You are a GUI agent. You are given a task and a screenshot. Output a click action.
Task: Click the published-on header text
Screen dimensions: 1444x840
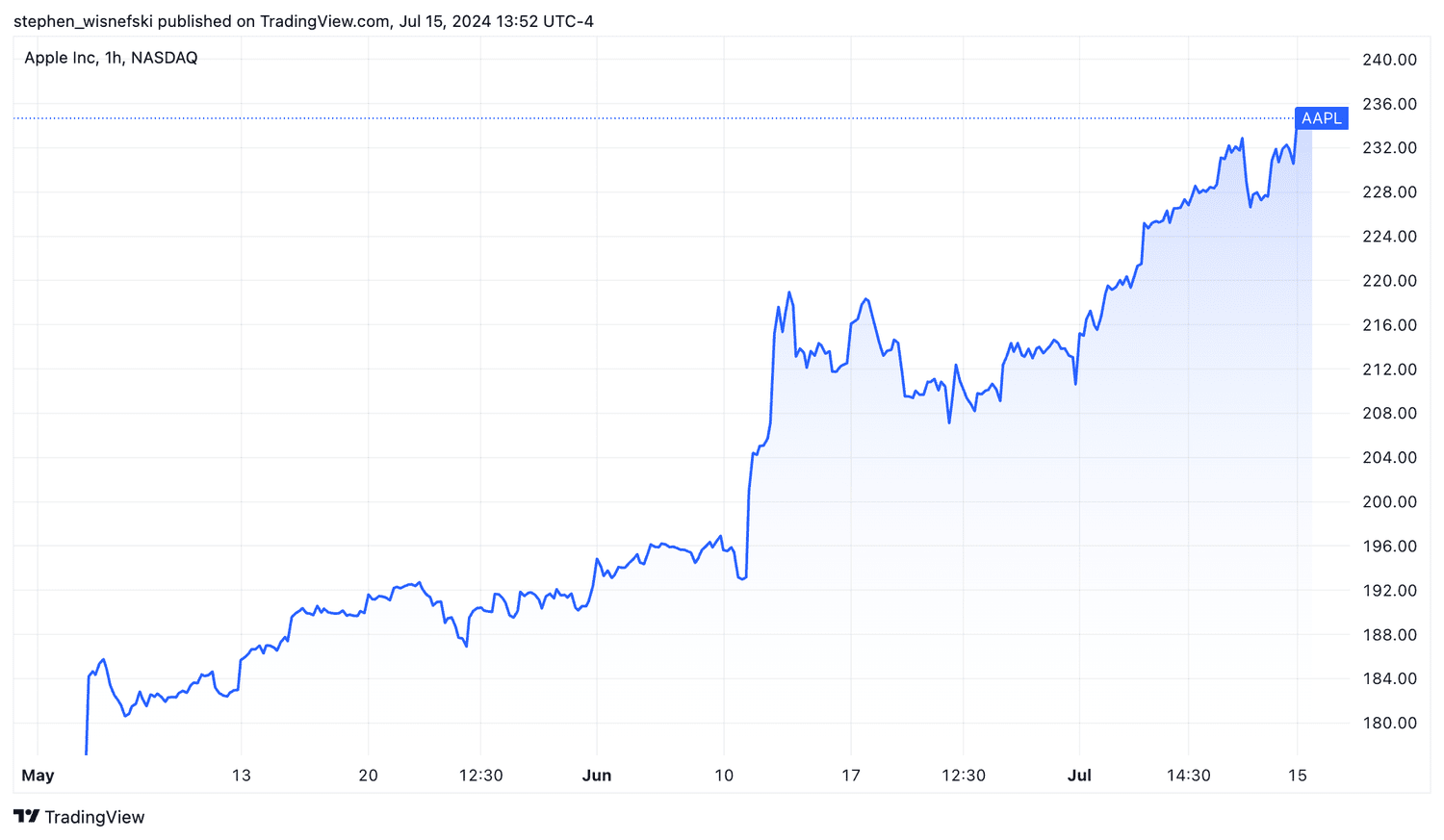click(x=303, y=21)
